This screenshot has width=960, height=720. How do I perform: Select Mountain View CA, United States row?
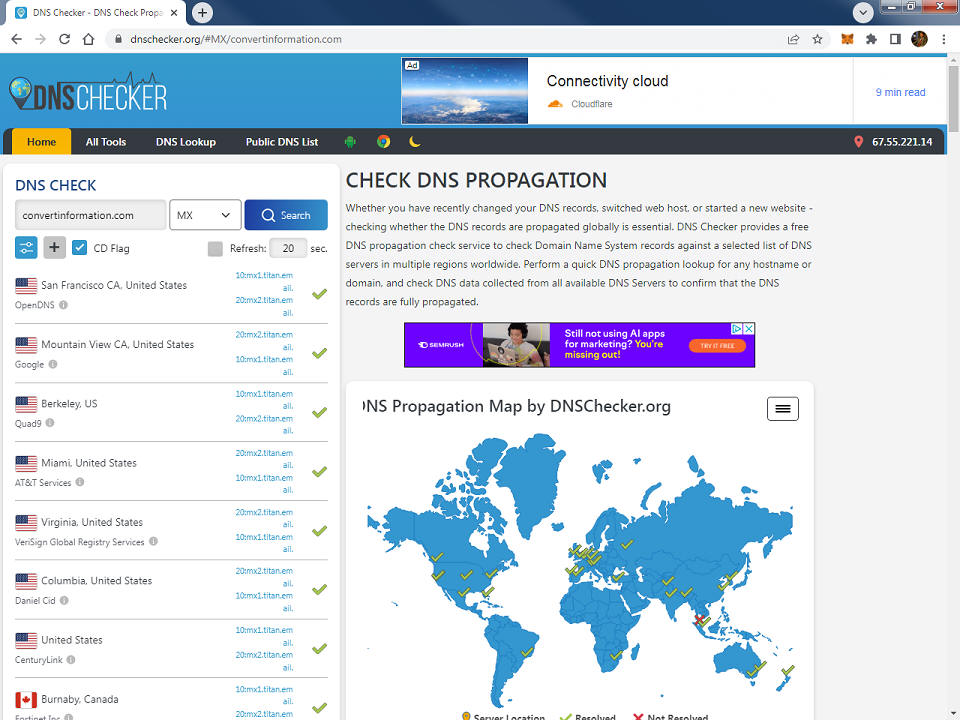(x=171, y=353)
